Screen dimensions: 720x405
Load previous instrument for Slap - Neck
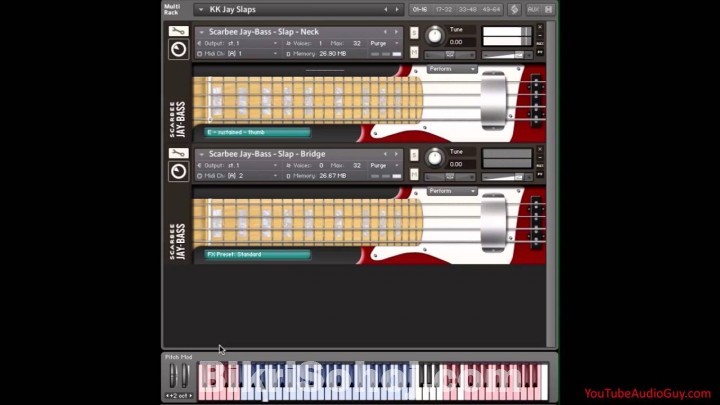click(x=385, y=32)
